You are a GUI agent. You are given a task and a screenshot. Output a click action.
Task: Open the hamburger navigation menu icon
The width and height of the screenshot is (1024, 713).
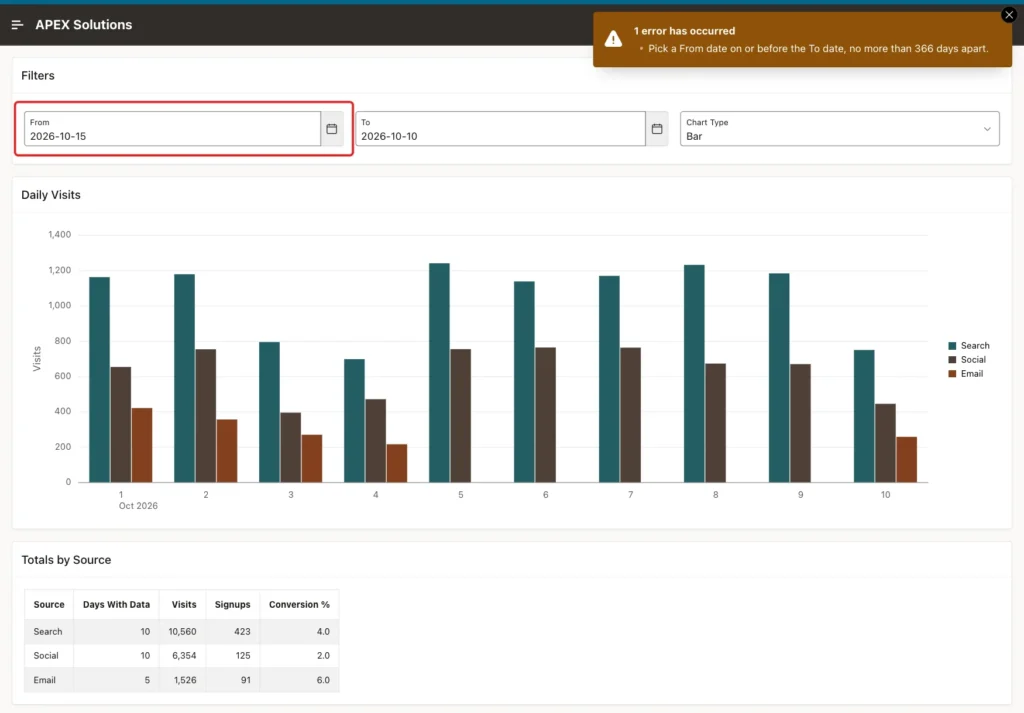coord(18,25)
